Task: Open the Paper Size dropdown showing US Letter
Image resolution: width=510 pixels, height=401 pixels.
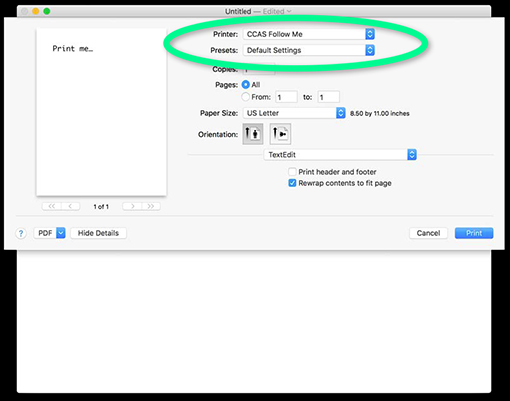Action: [294, 113]
